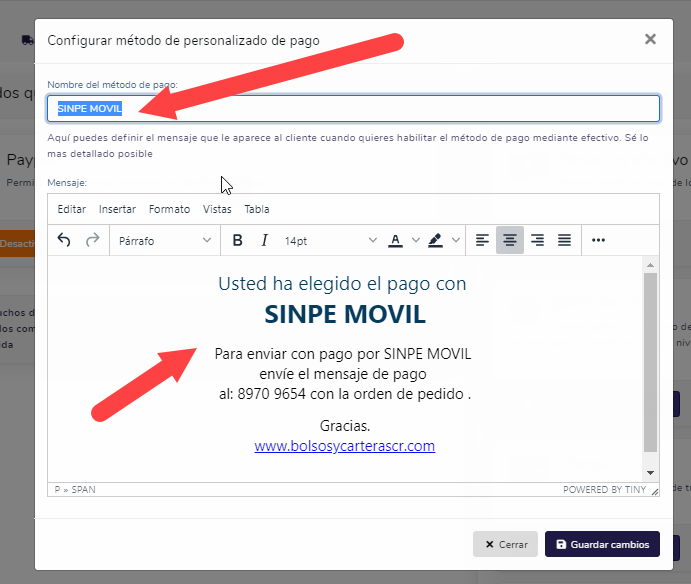
Task: Click the editor scroll up arrow
Action: tap(650, 265)
